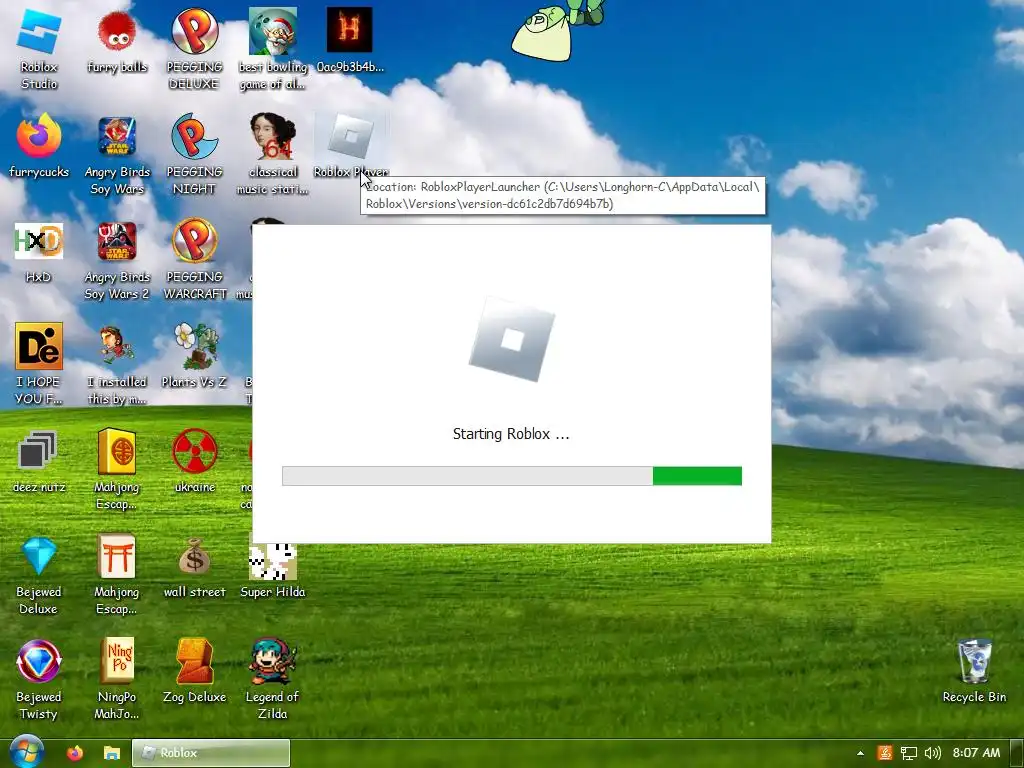Open File Explorer from the taskbar

click(x=112, y=753)
